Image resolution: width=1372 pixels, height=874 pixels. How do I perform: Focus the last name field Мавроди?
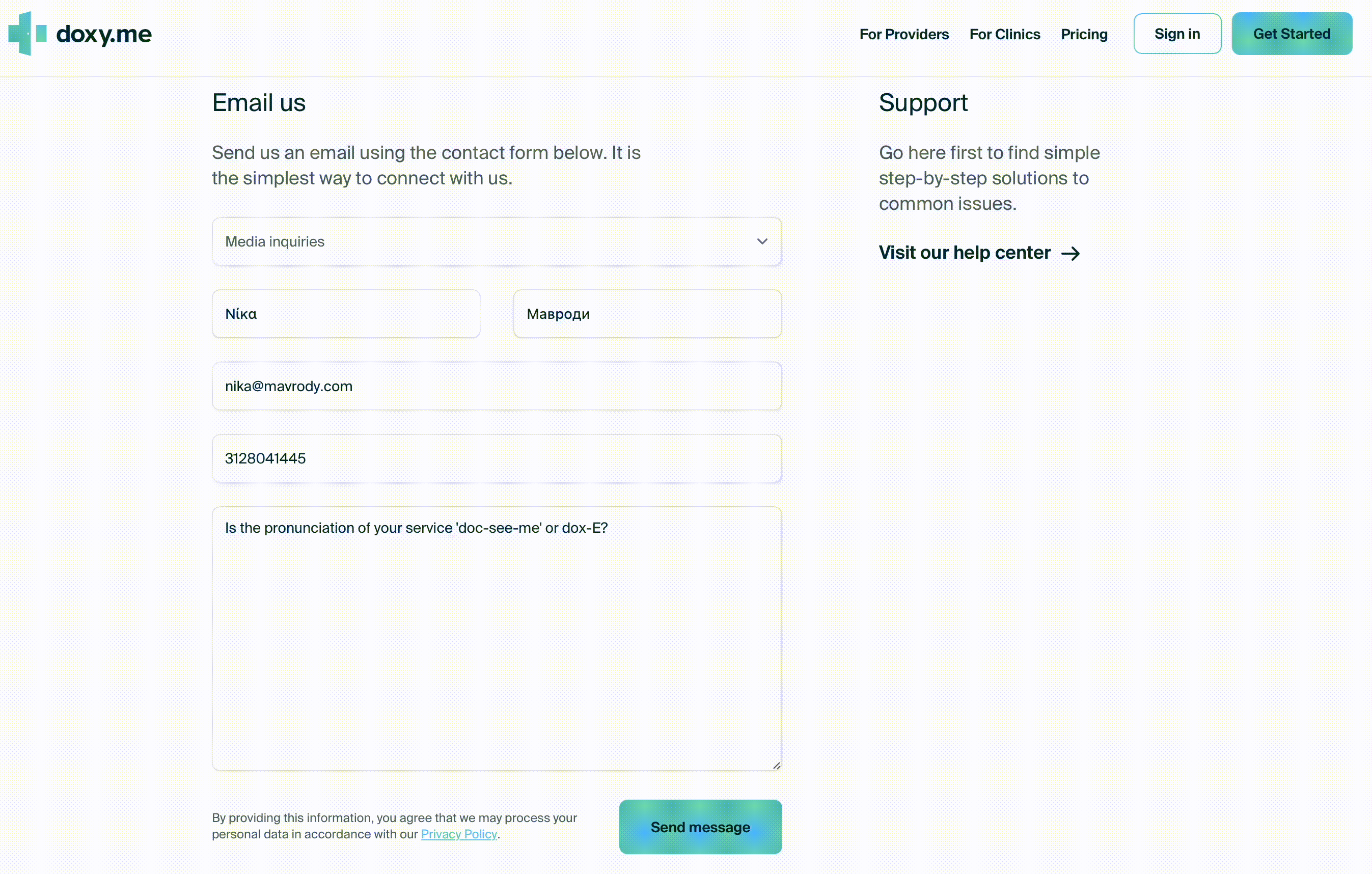647,314
